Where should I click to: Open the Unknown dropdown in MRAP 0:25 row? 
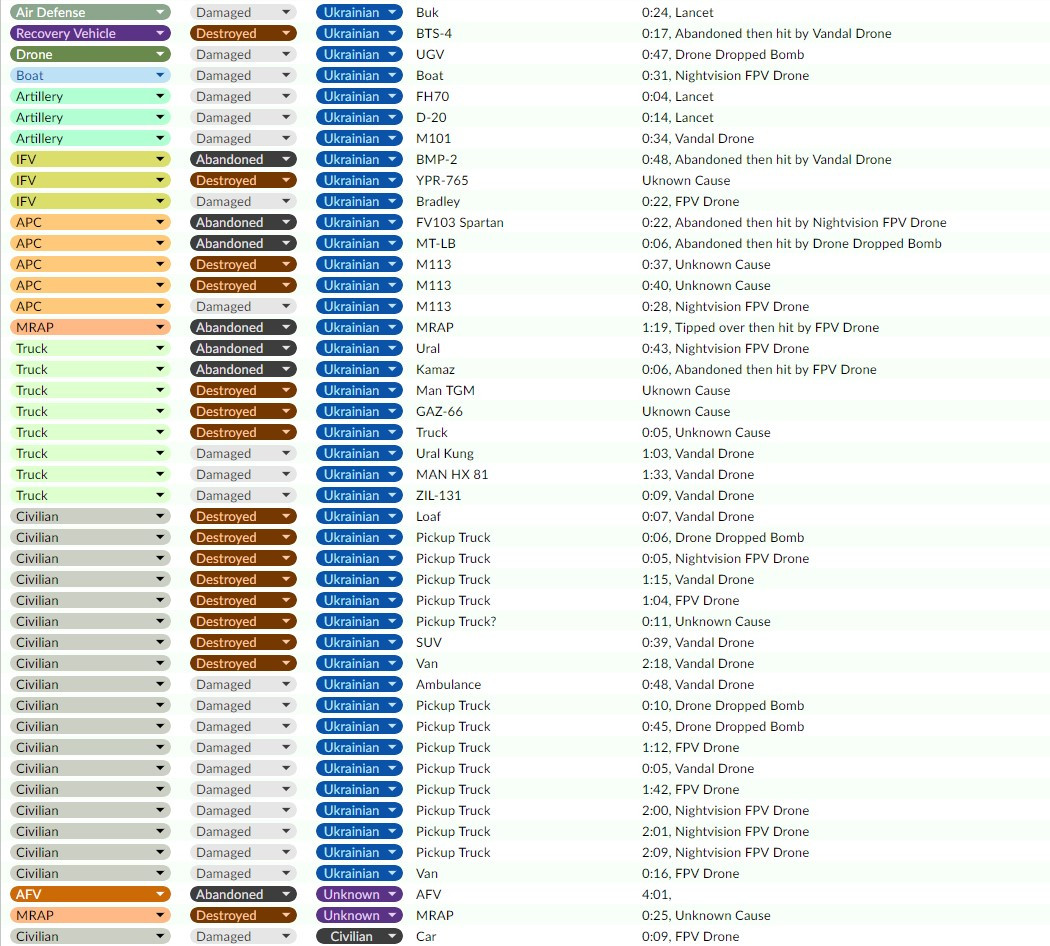click(x=360, y=915)
